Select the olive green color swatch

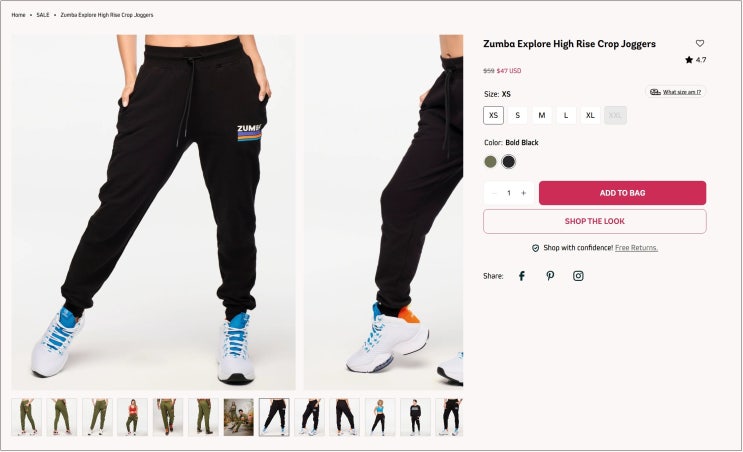490,162
